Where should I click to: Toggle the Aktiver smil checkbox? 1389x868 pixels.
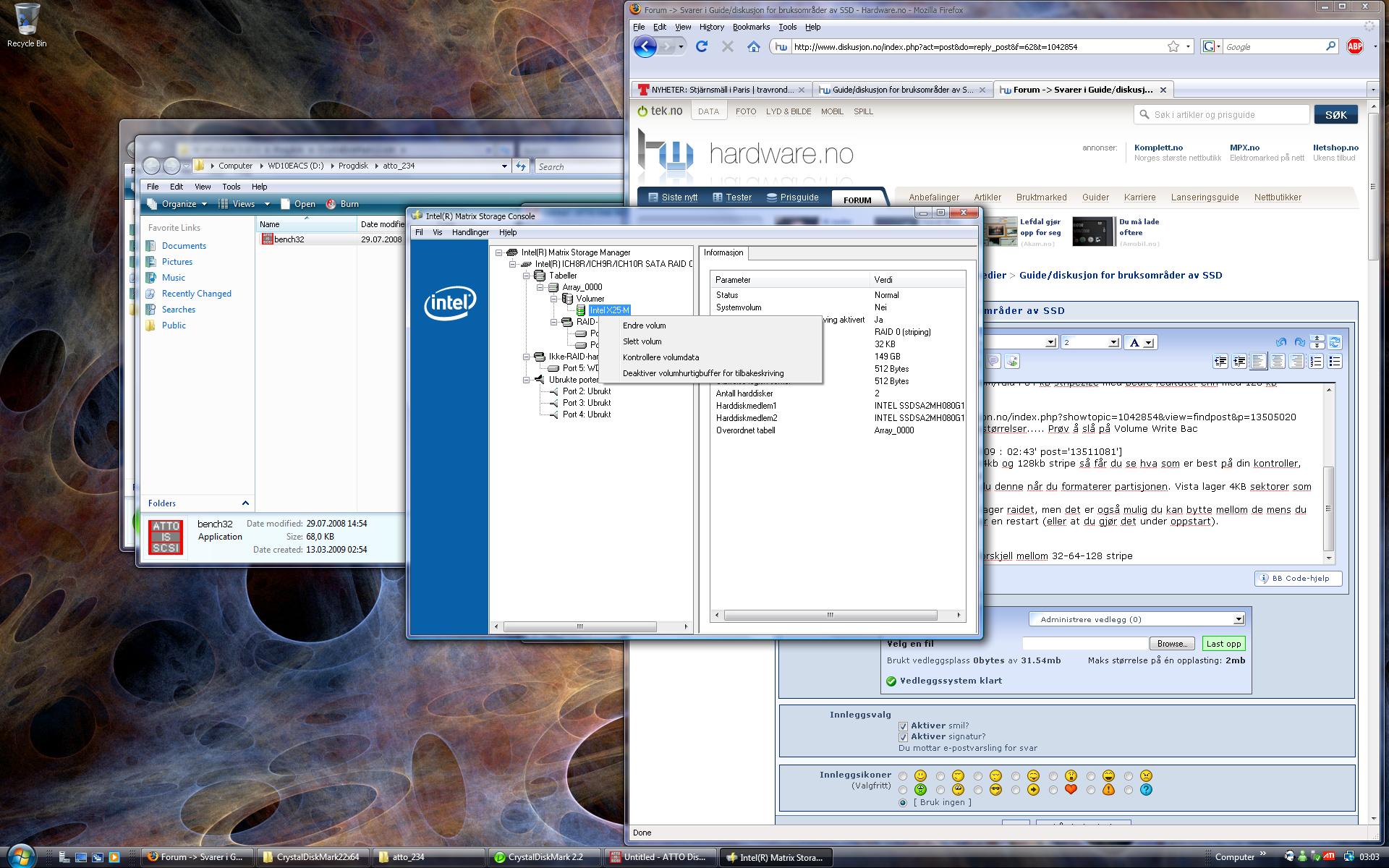(903, 726)
